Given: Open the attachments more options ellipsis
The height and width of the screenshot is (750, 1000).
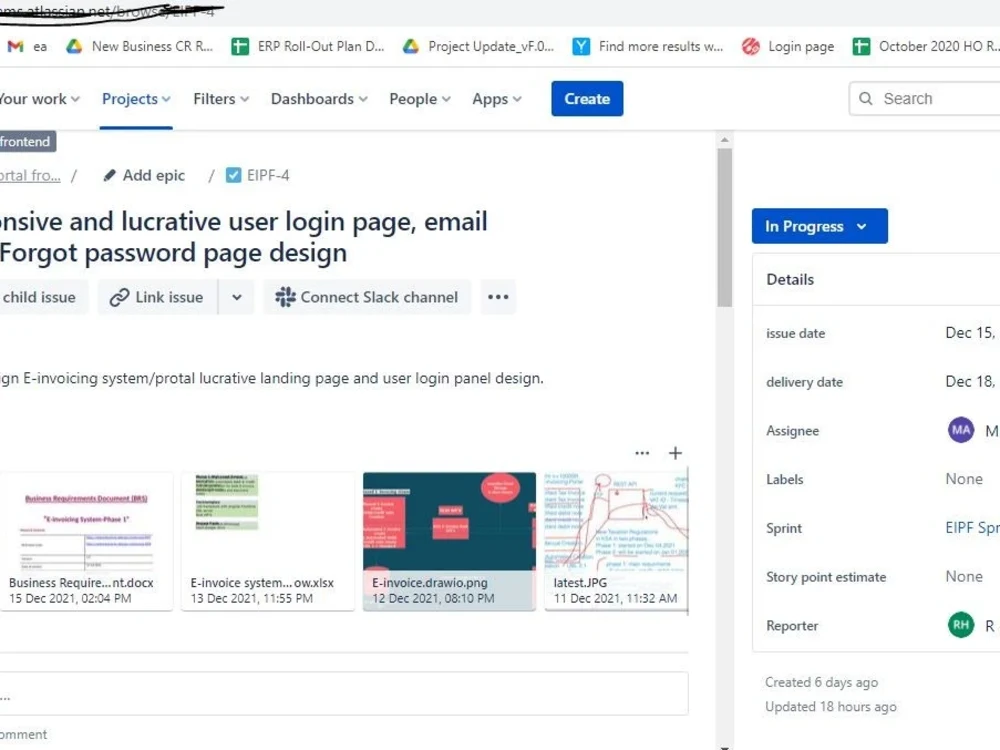Looking at the screenshot, I should point(642,452).
